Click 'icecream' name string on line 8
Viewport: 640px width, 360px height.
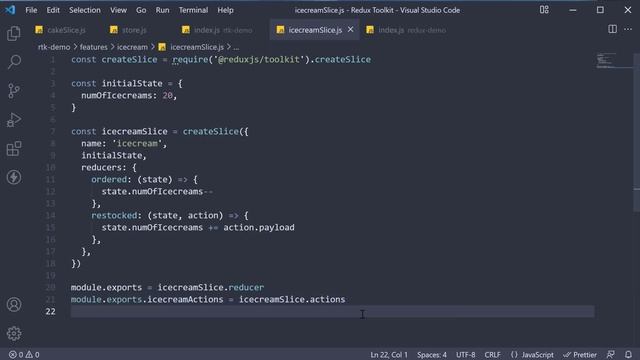[x=137, y=144]
